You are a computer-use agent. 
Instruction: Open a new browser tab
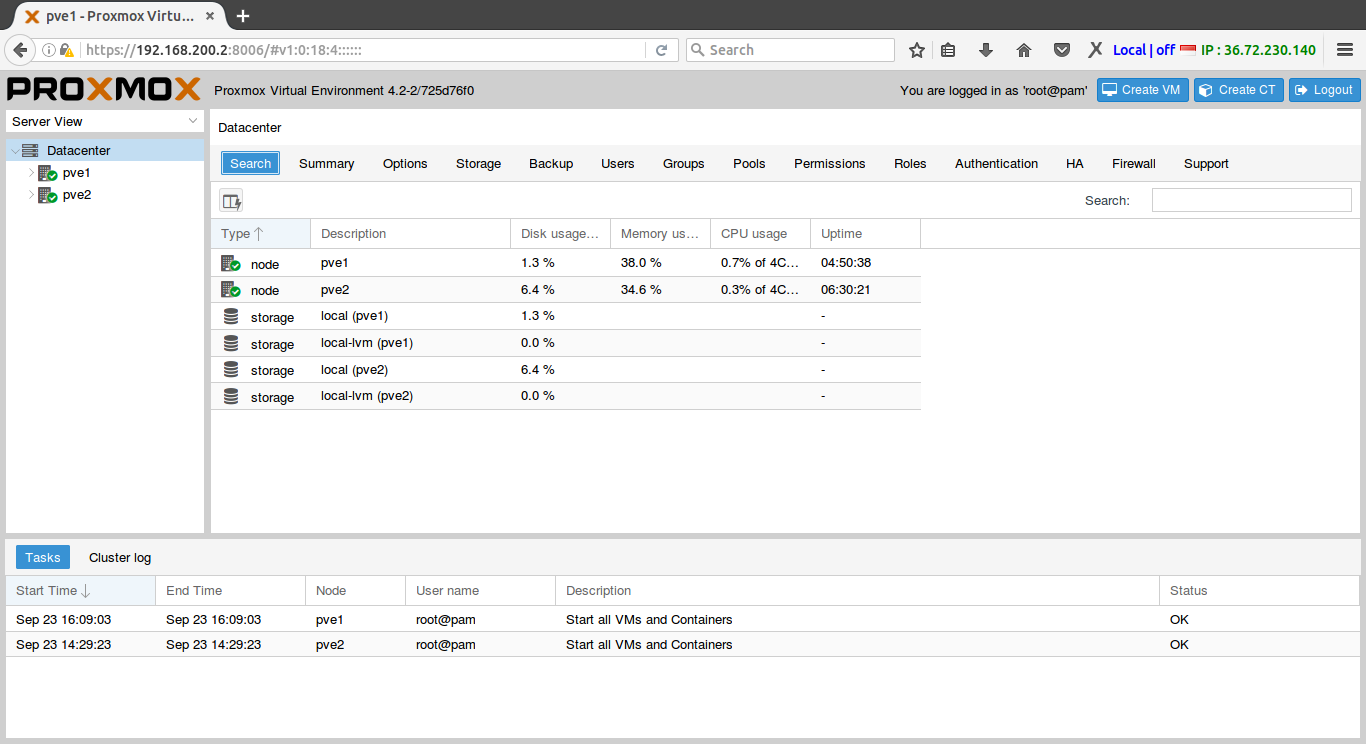click(x=243, y=16)
